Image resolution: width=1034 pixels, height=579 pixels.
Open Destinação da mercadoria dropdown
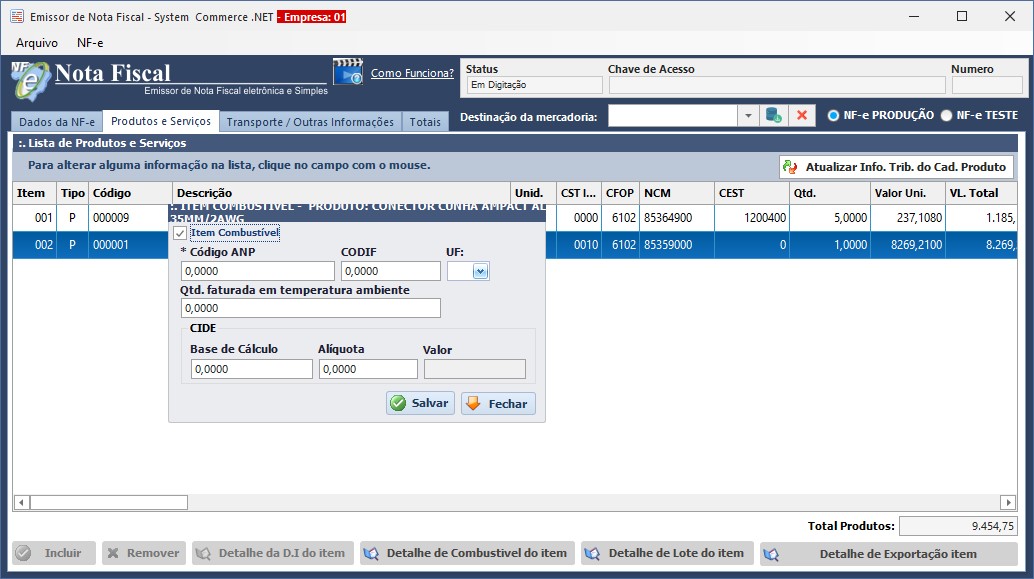(x=748, y=116)
